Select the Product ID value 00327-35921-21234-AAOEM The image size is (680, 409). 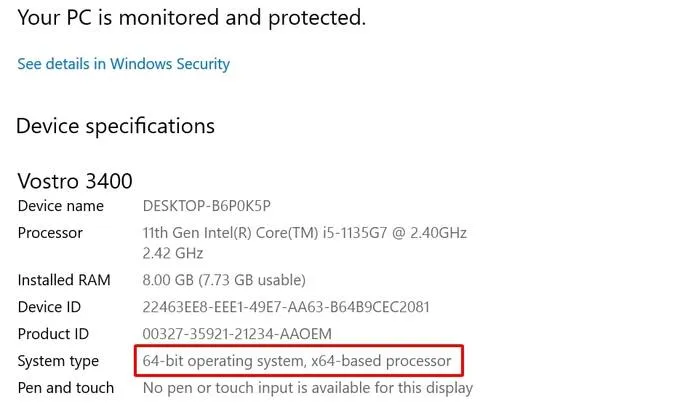click(x=237, y=333)
